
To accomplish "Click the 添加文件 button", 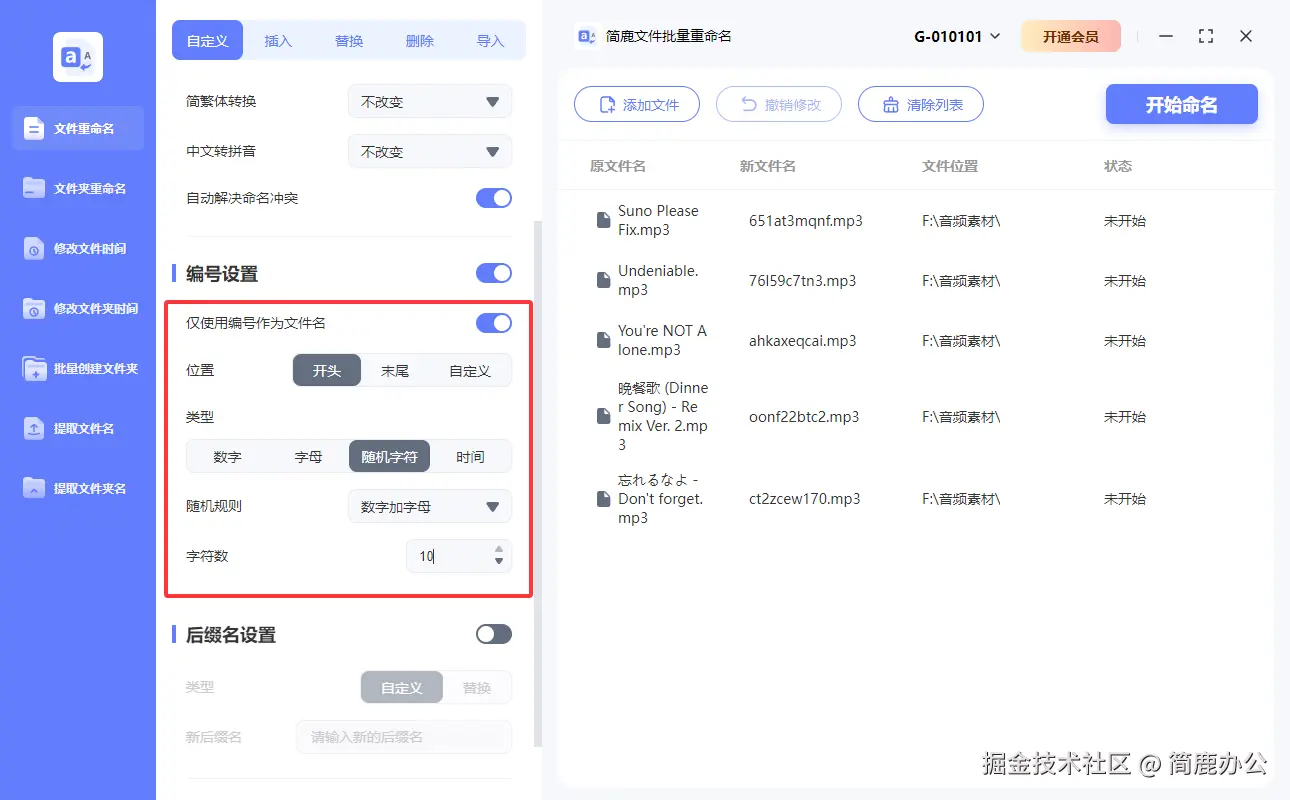I will (637, 104).
